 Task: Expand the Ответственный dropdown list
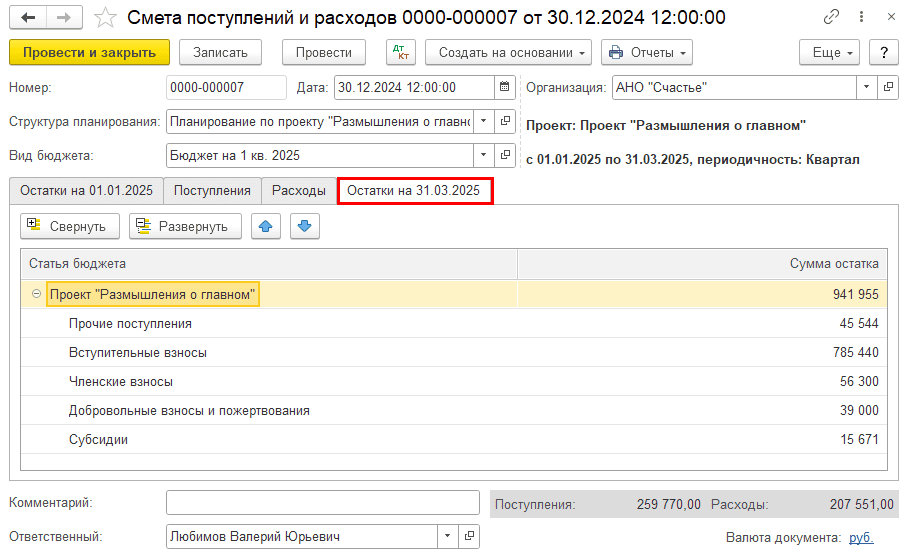tap(446, 537)
